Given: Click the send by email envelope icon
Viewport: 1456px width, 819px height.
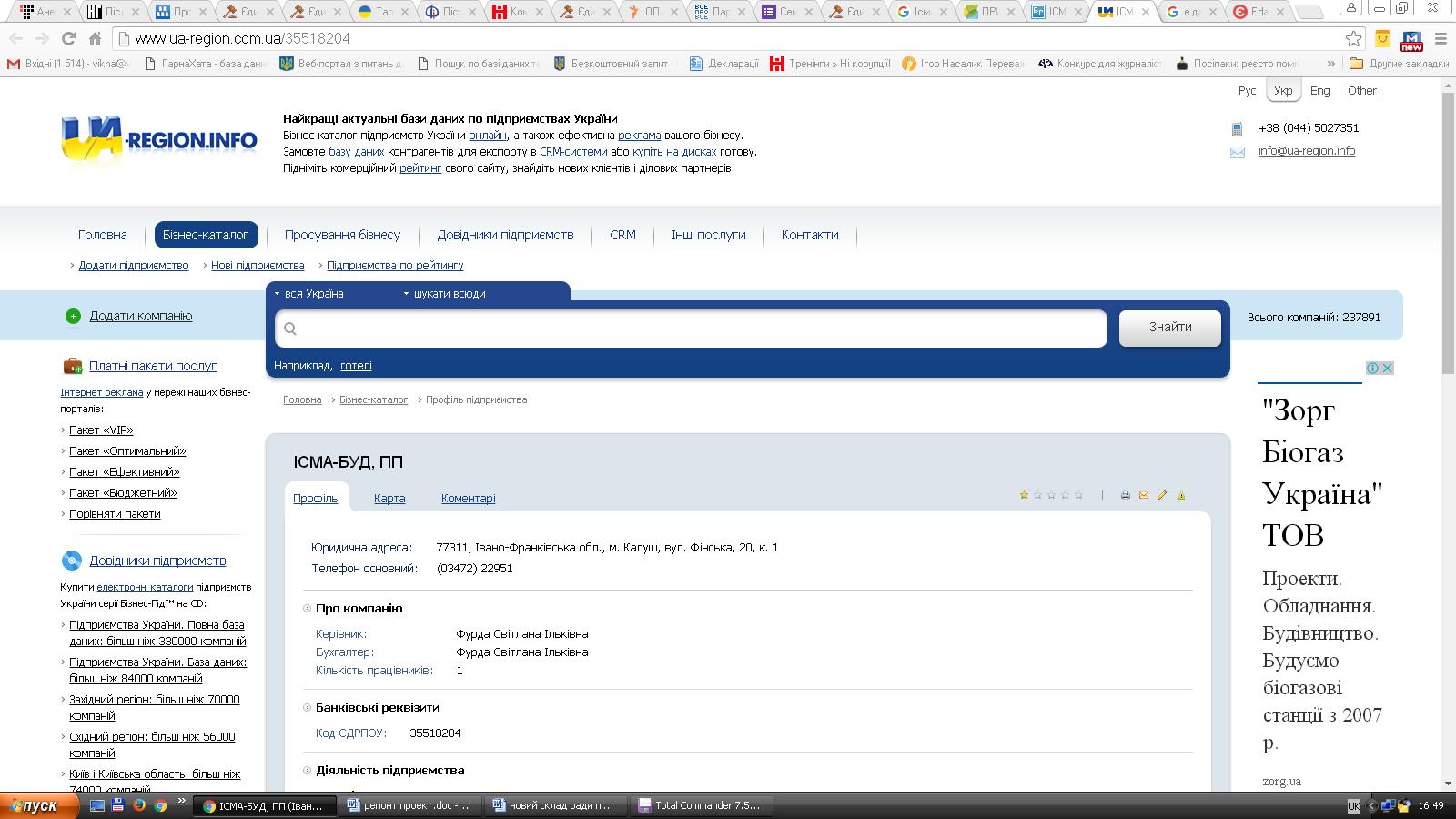Looking at the screenshot, I should (1144, 495).
